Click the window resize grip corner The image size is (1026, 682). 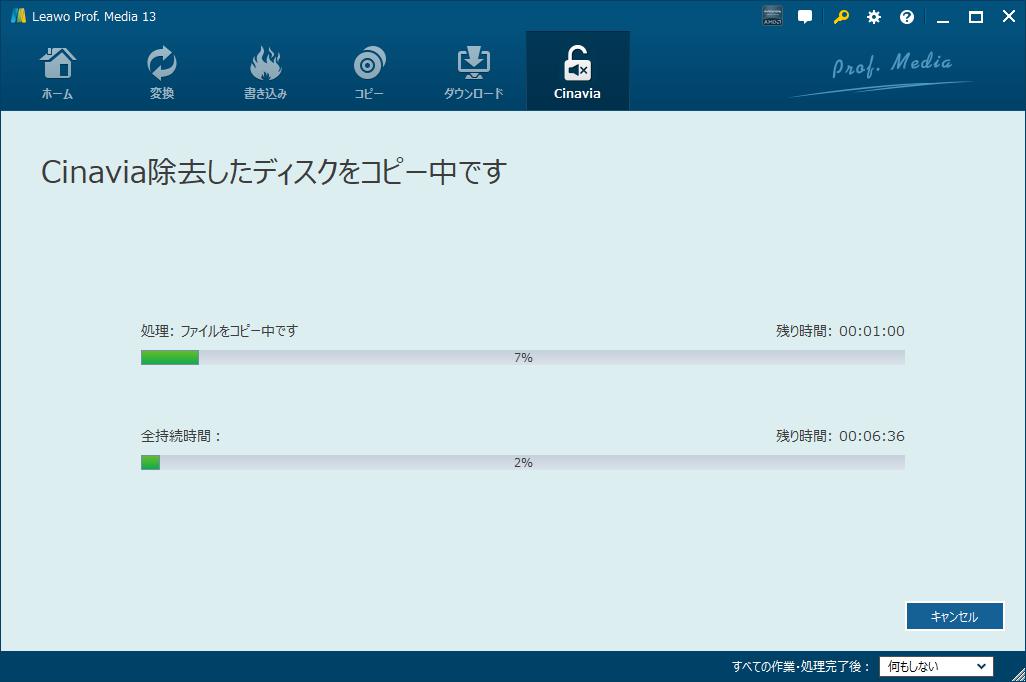click(x=1019, y=675)
